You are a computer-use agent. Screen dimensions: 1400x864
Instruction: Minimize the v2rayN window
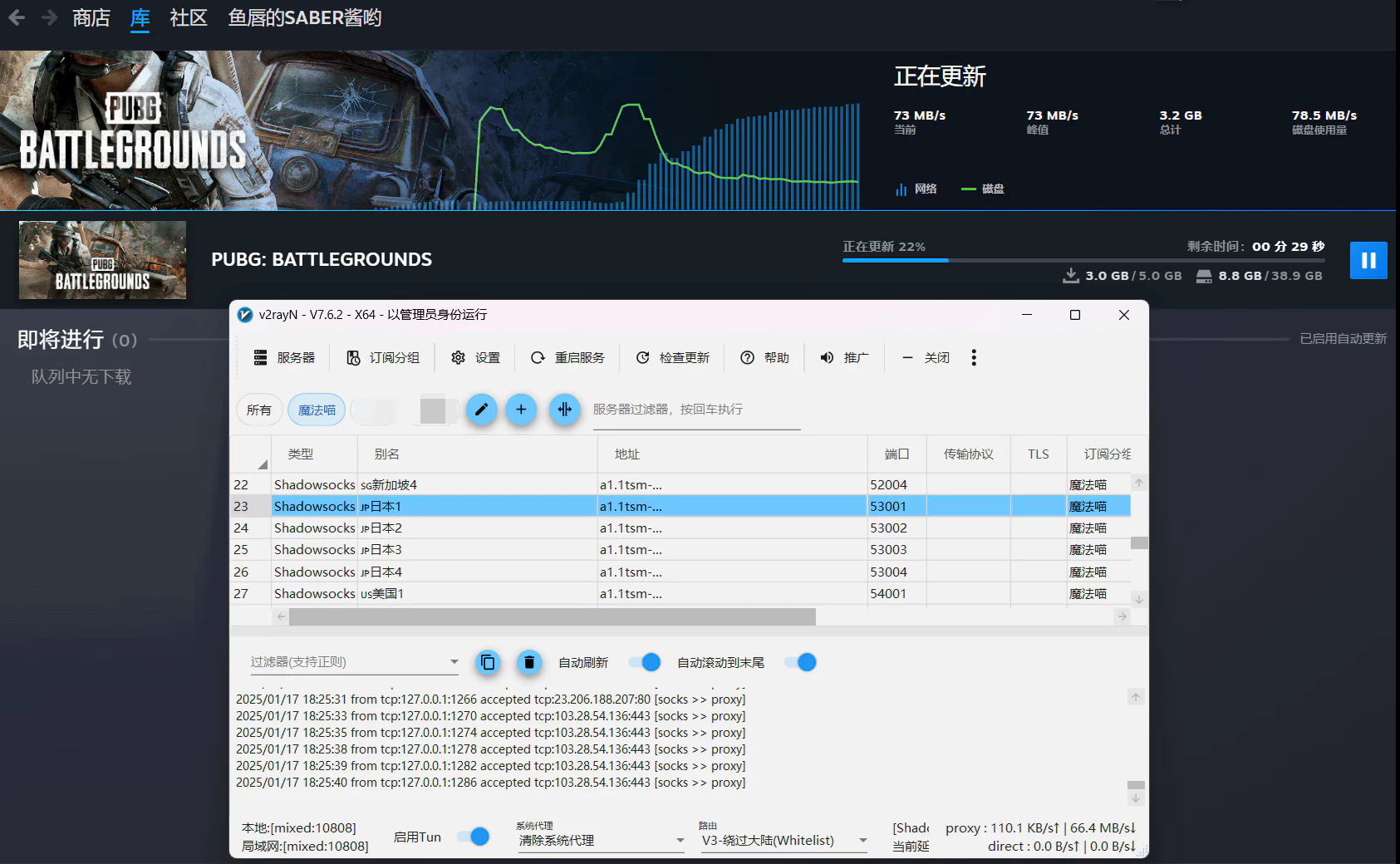1027,315
